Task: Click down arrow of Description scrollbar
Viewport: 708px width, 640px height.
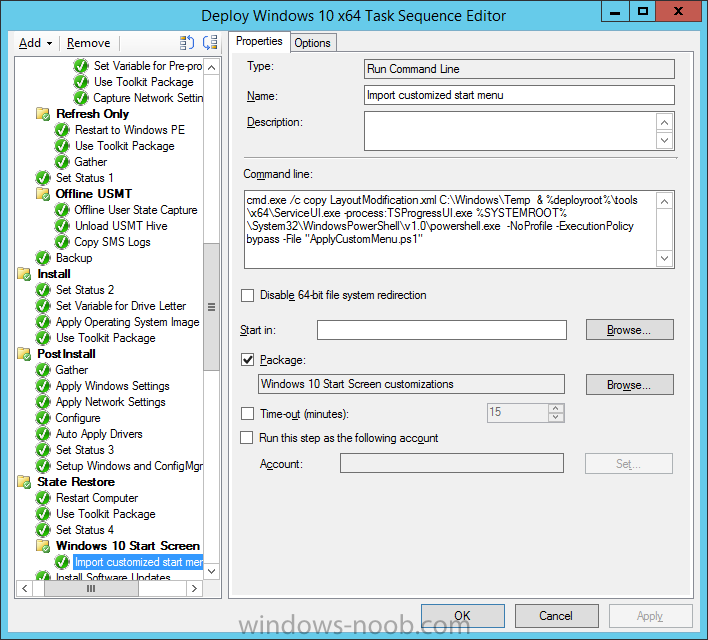Action: point(664,140)
